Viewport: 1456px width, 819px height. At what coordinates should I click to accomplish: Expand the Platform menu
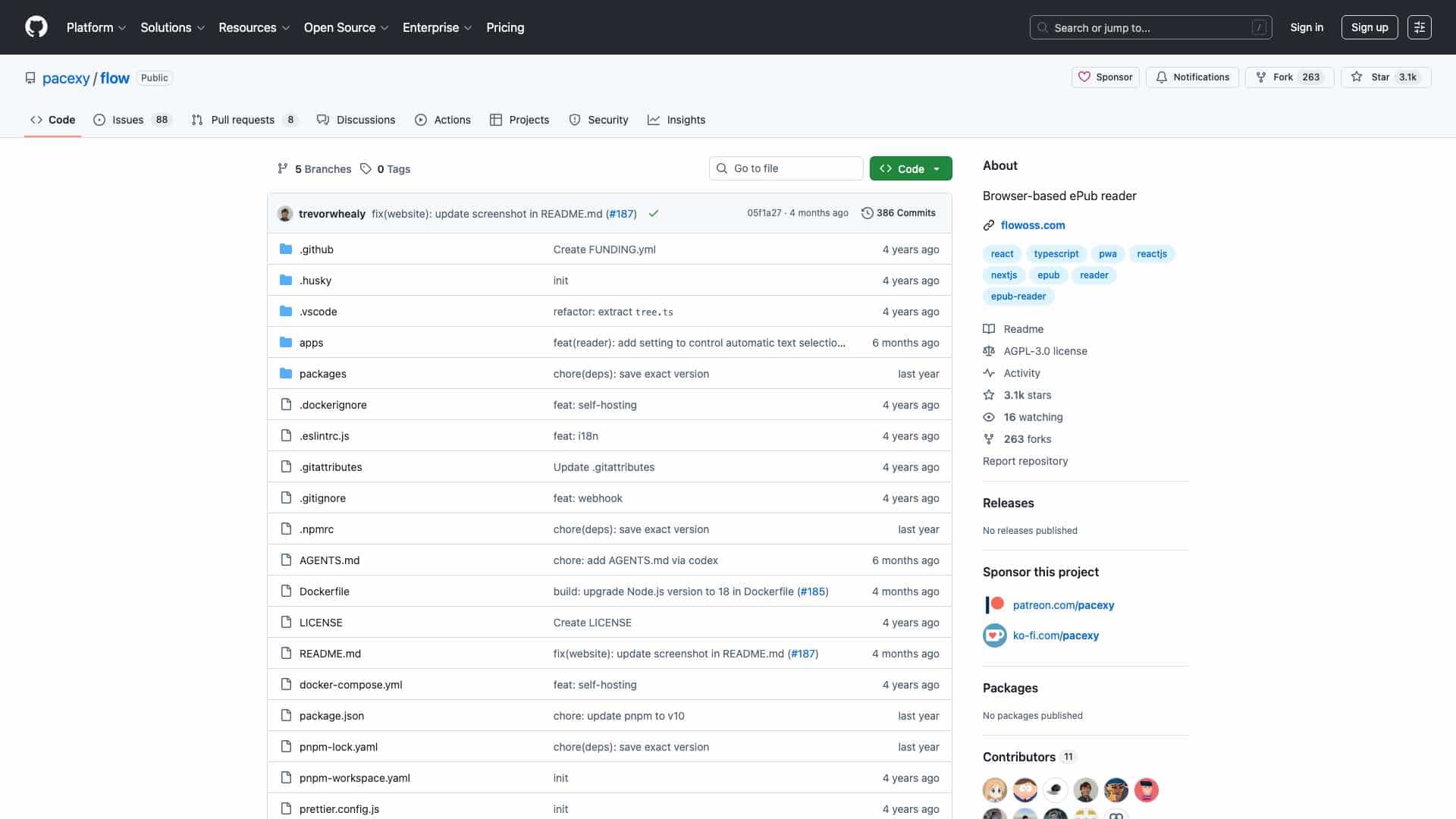tap(96, 27)
